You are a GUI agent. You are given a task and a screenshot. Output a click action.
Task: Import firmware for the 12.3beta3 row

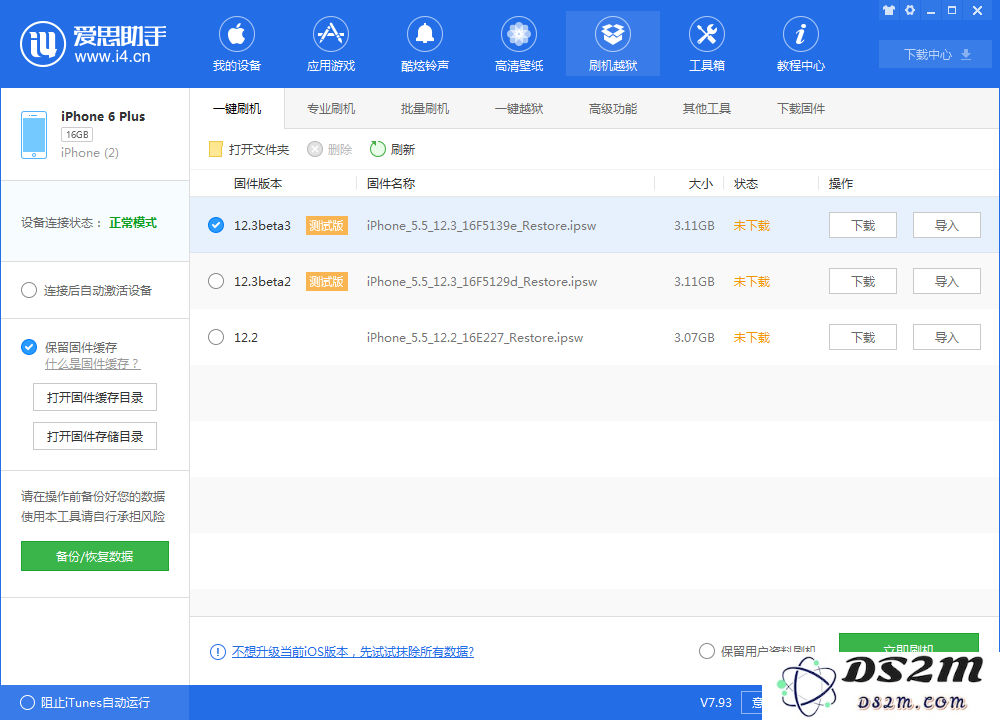(946, 225)
